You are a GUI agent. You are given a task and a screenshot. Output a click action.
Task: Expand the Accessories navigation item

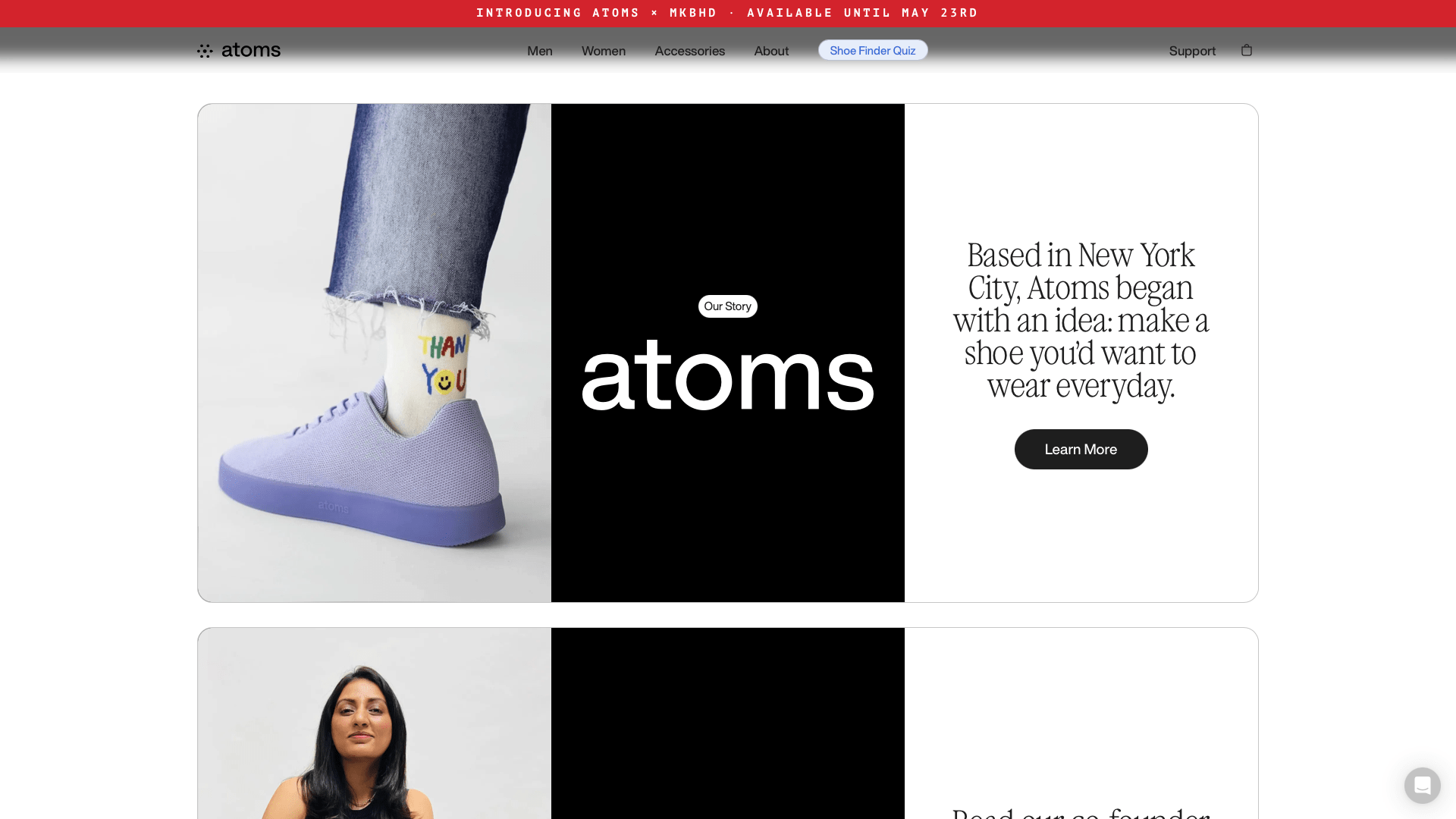pos(690,51)
